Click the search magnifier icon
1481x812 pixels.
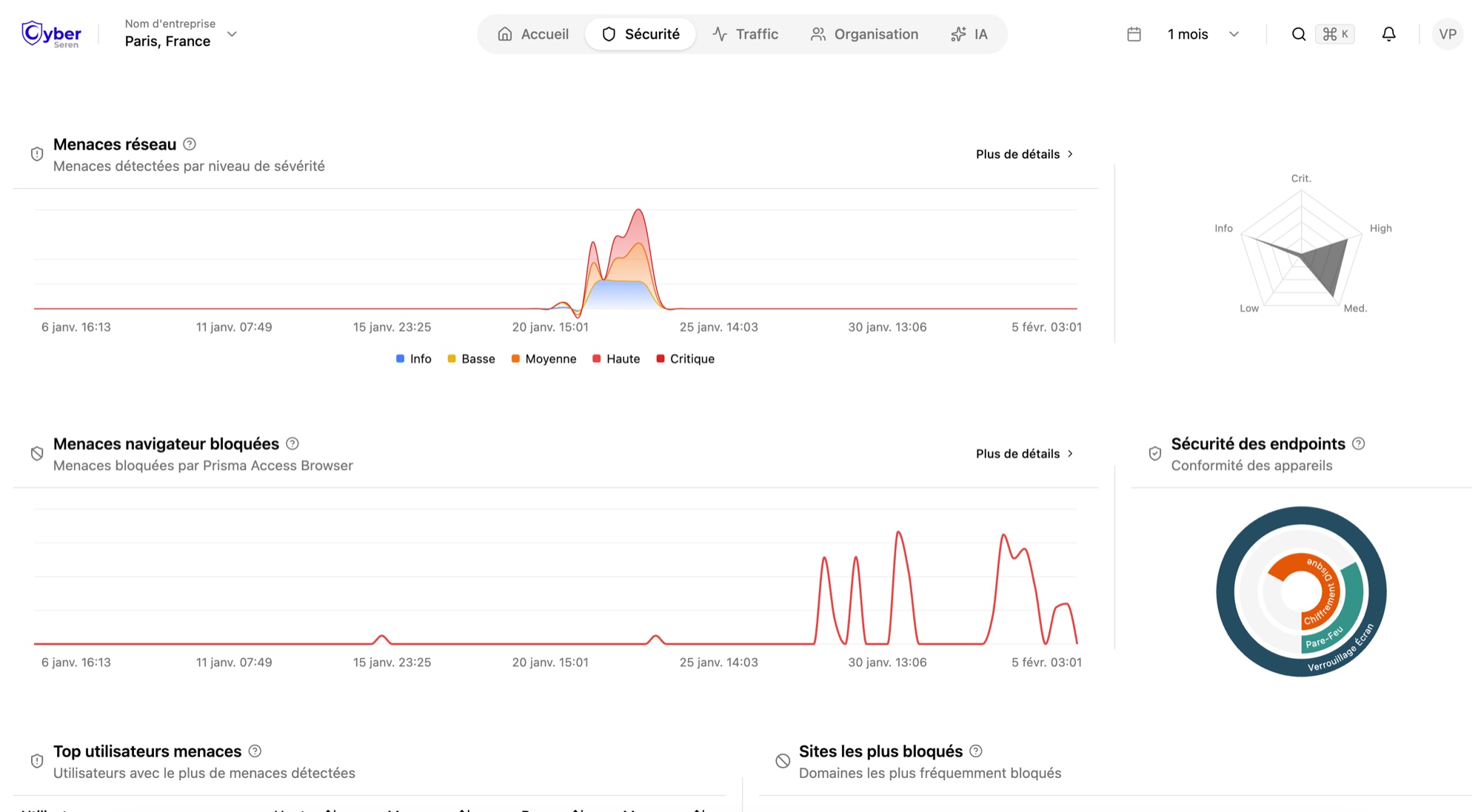1298,34
